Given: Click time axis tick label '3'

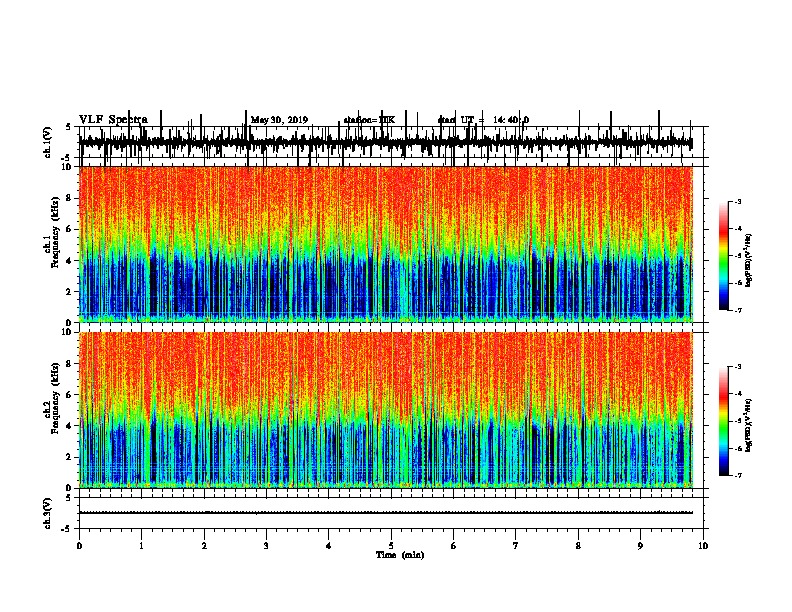Looking at the screenshot, I should click(266, 546).
